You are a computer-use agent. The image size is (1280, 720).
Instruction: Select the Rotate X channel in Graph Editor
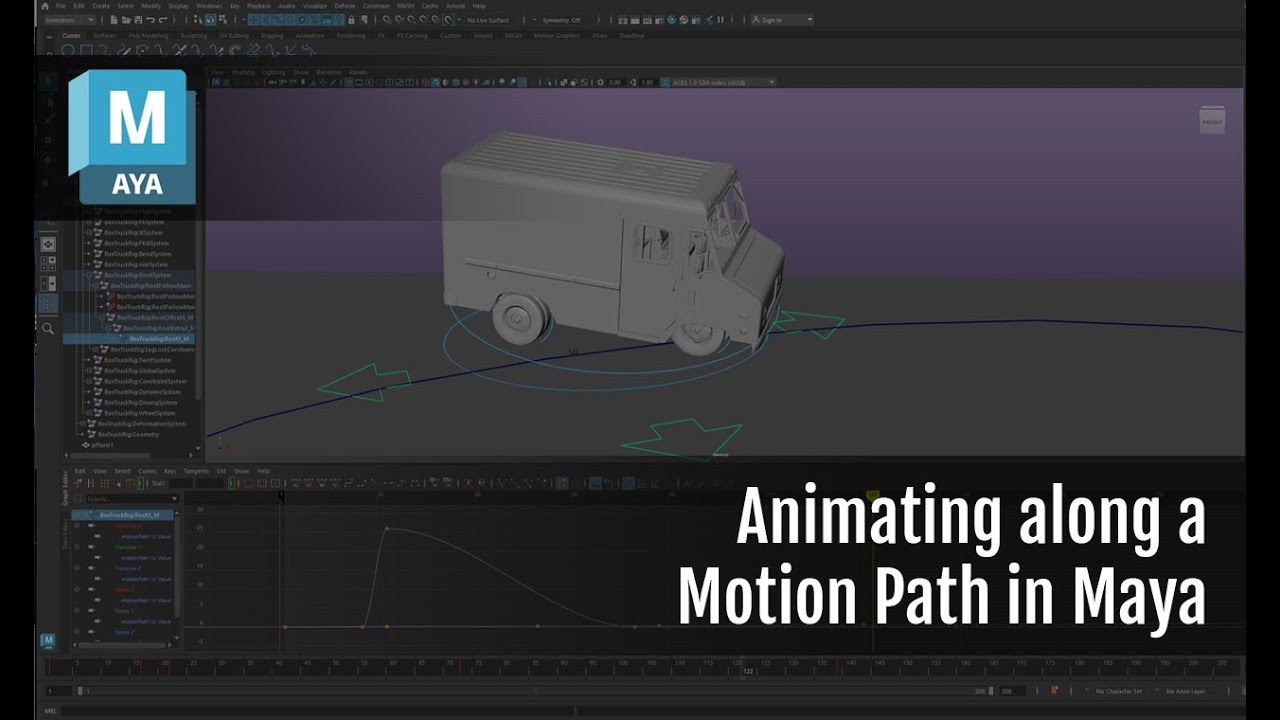coord(124,590)
